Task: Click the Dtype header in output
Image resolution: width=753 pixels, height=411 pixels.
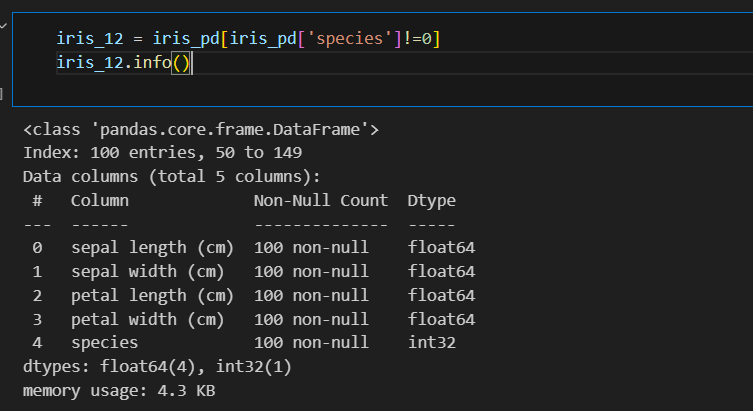Action: pos(431,201)
